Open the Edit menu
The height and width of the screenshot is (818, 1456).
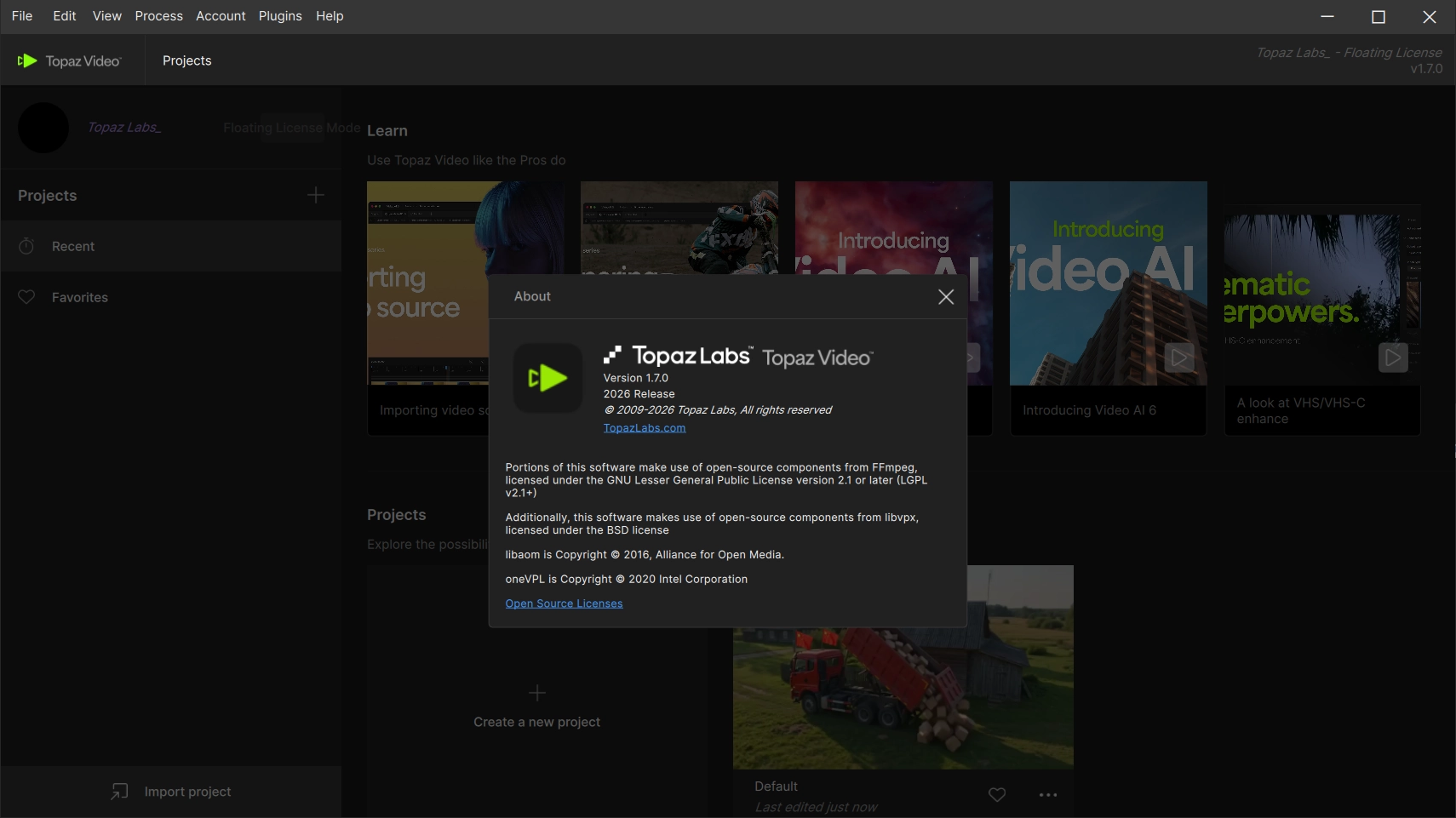coord(65,16)
